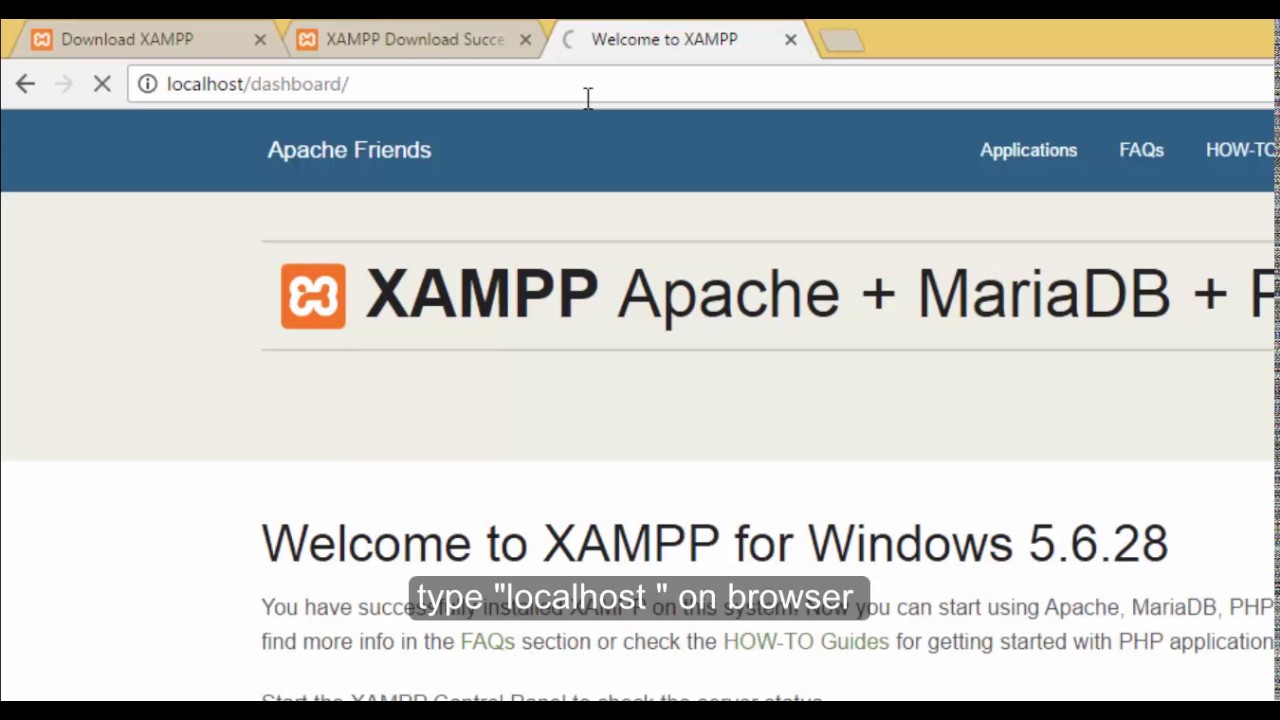This screenshot has width=1280, height=720.
Task: Follow the HOW-TO Guides link
Action: pos(806,641)
